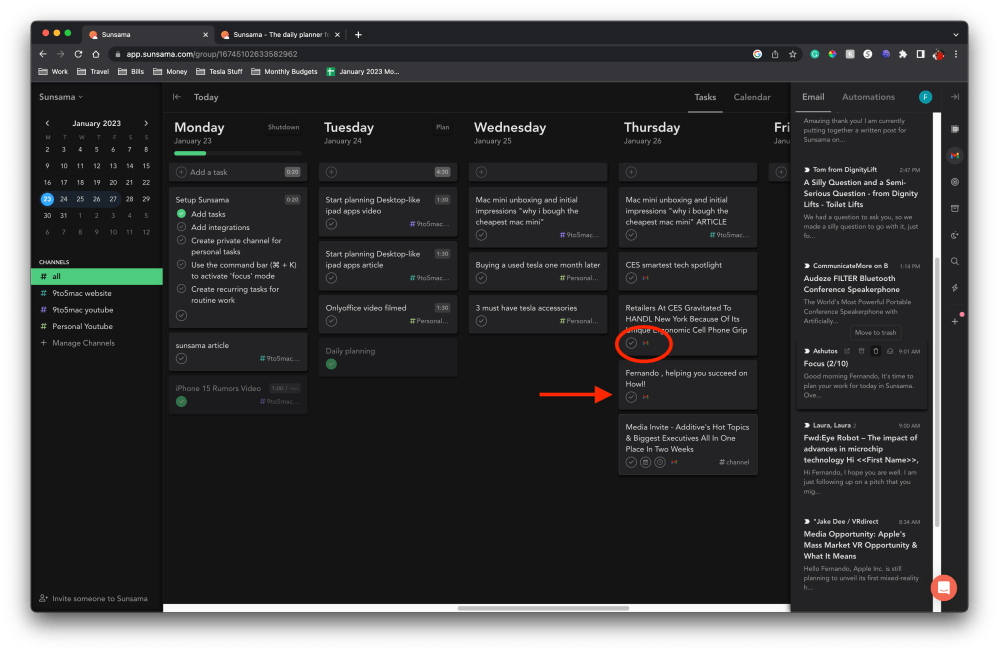This screenshot has width=999, height=653.
Task: Click the plus icon in right sidebar
Action: (955, 321)
